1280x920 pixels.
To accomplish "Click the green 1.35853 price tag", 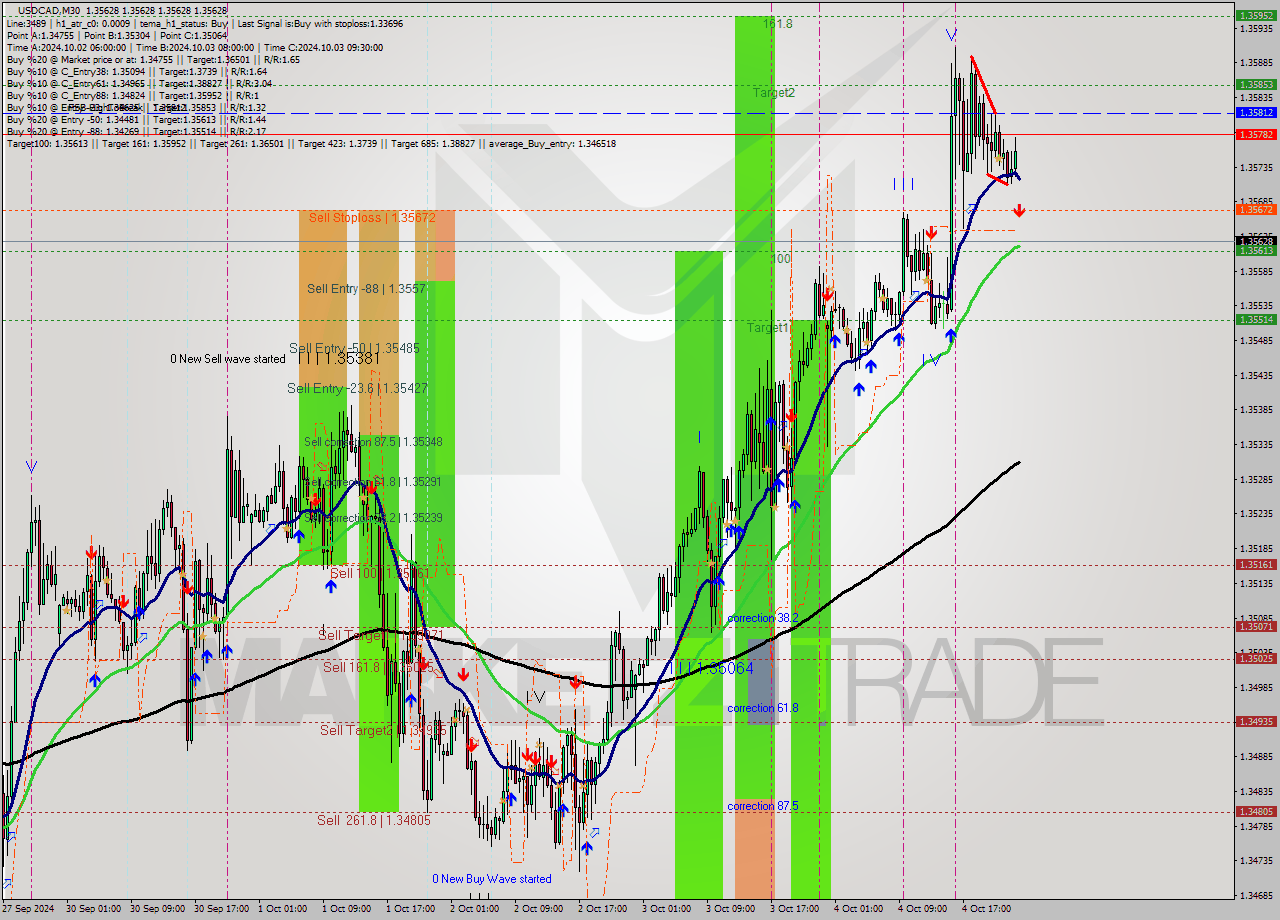I will pos(1255,85).
